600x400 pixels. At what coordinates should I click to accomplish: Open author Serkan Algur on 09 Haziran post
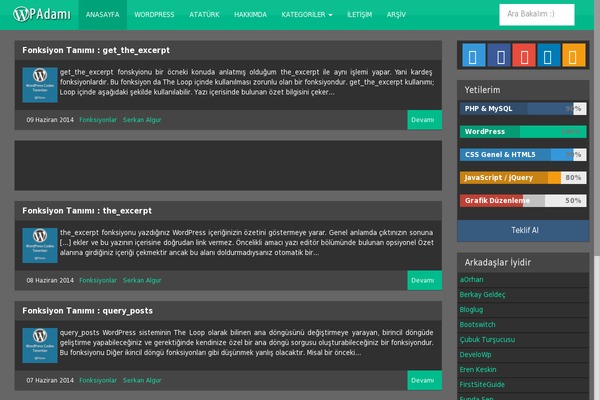pos(142,120)
